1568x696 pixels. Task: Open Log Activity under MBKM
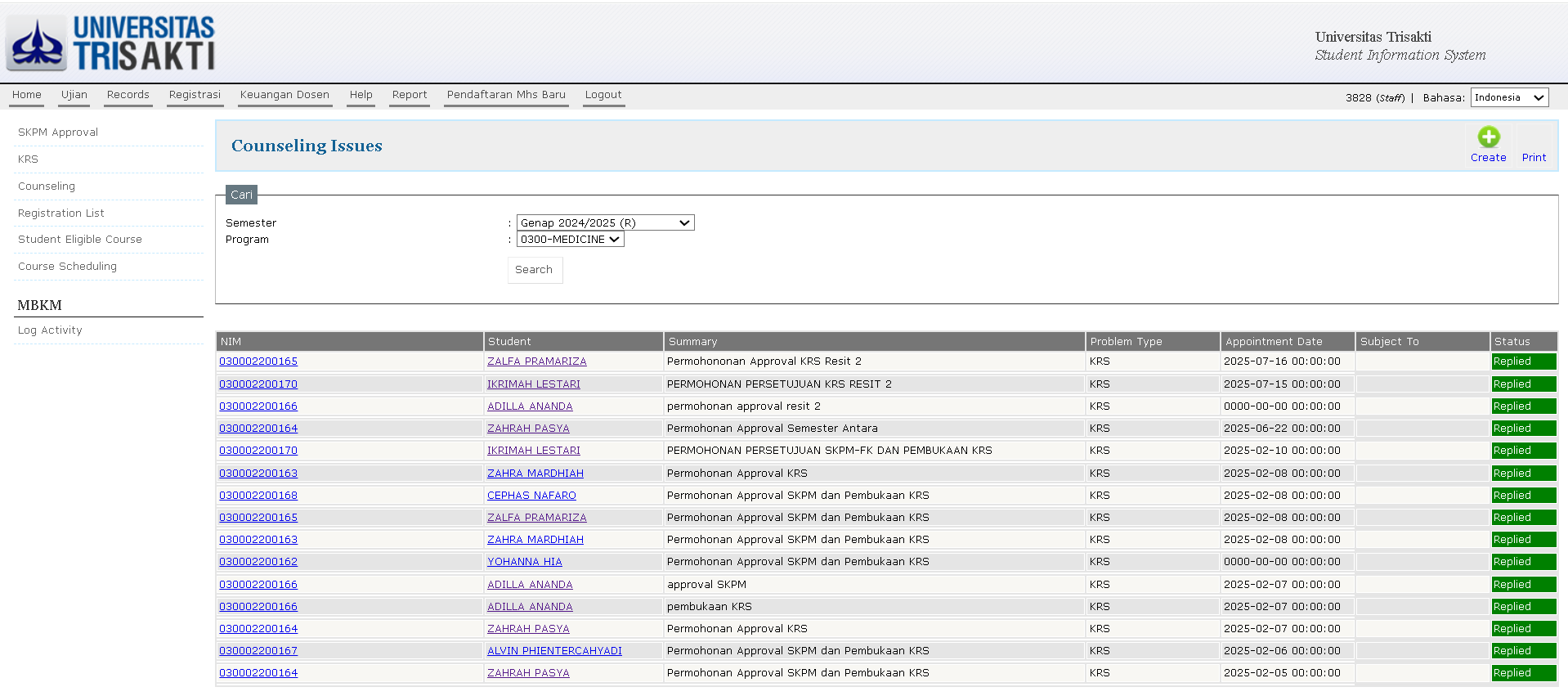coord(50,330)
